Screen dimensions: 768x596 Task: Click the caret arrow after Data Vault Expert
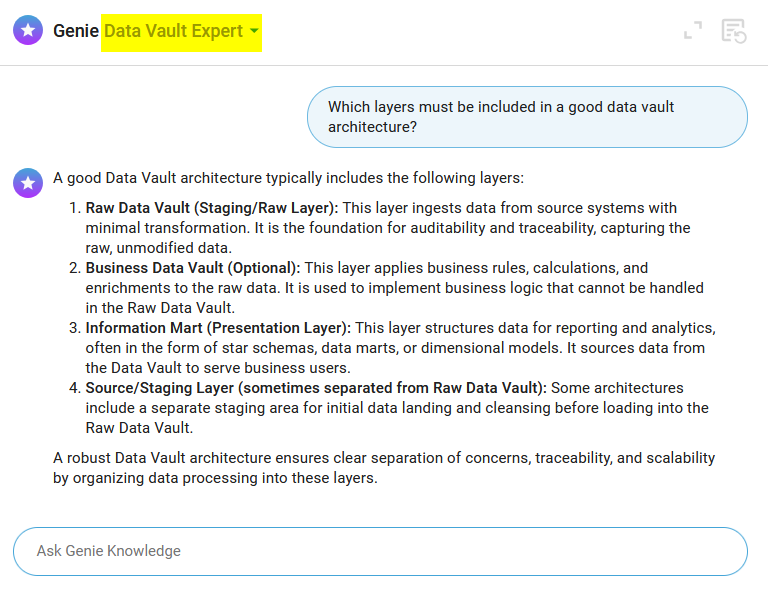[255, 32]
